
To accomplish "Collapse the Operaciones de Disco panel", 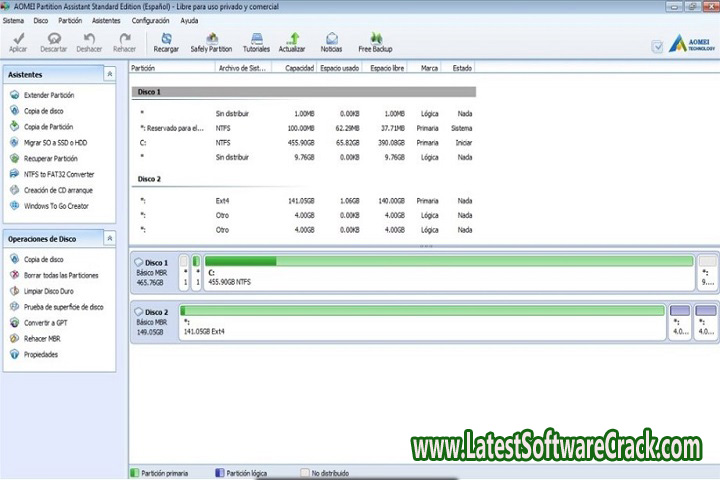I will coord(109,239).
